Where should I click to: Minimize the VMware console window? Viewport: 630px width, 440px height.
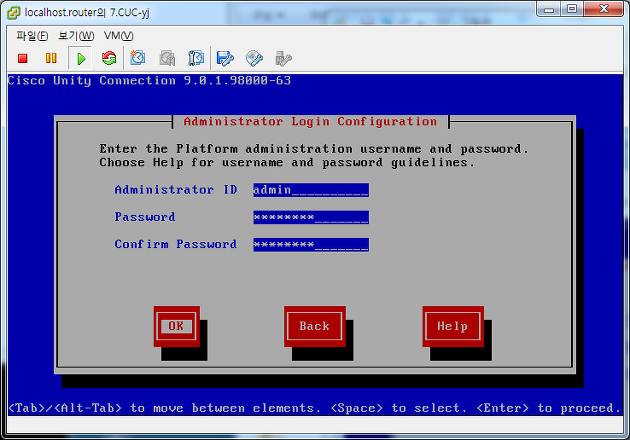549,9
